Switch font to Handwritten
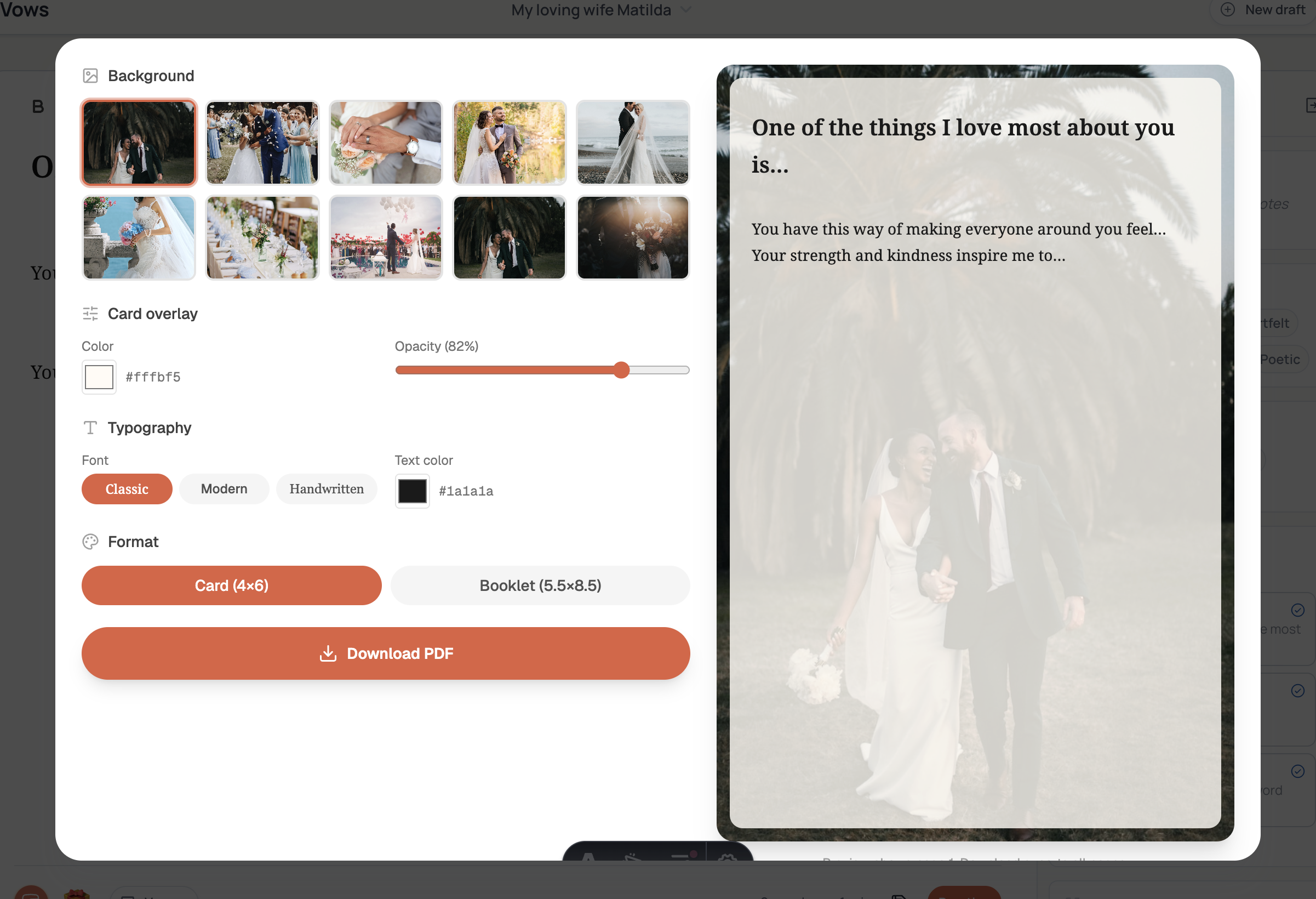This screenshot has width=1316, height=899. pyautogui.click(x=326, y=490)
